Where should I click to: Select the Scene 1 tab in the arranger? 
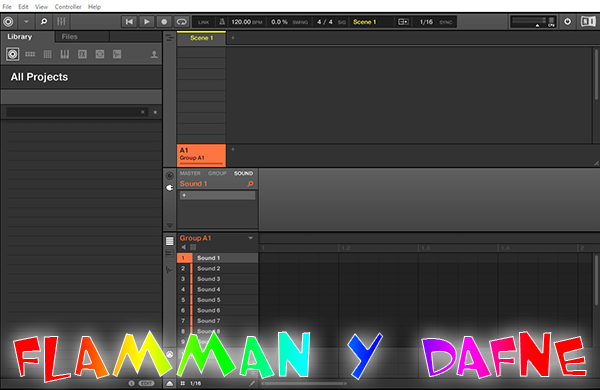click(201, 38)
